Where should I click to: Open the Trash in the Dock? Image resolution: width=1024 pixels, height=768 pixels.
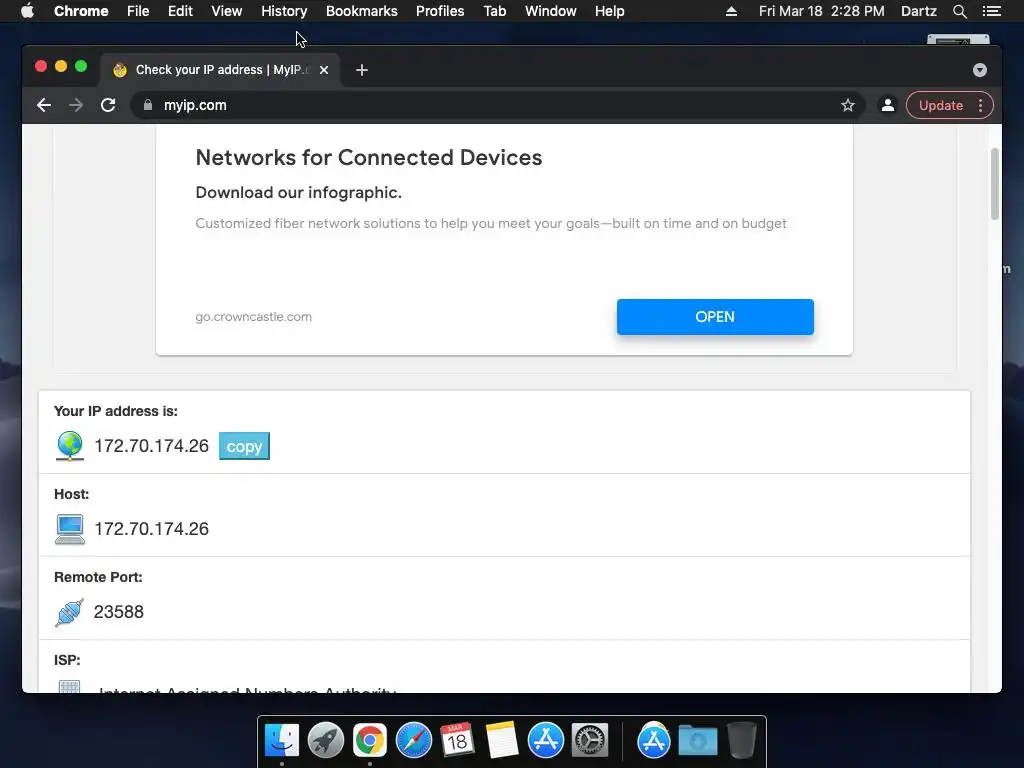[x=741, y=741]
